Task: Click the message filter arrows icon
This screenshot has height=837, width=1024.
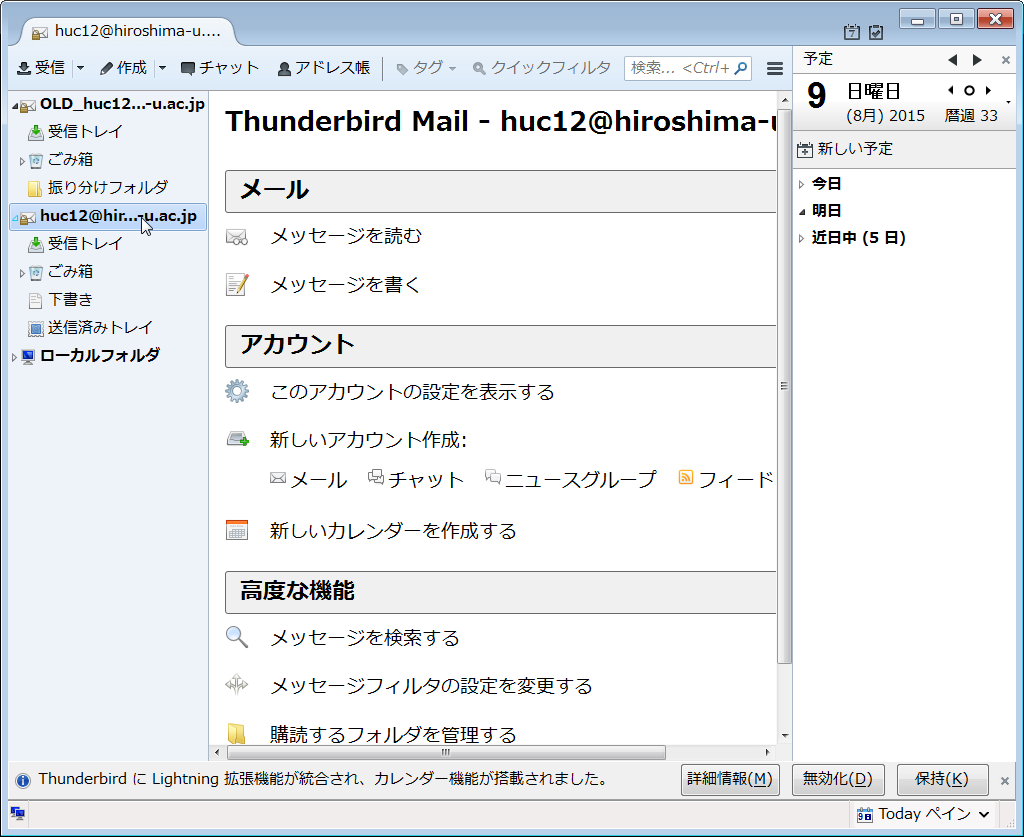Action: point(236,685)
